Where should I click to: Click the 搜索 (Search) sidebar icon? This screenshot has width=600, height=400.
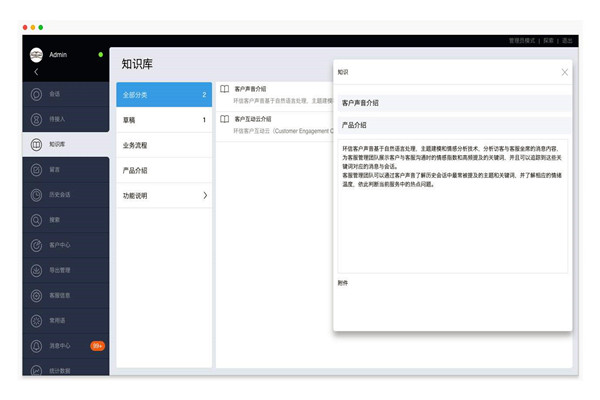(x=53, y=219)
